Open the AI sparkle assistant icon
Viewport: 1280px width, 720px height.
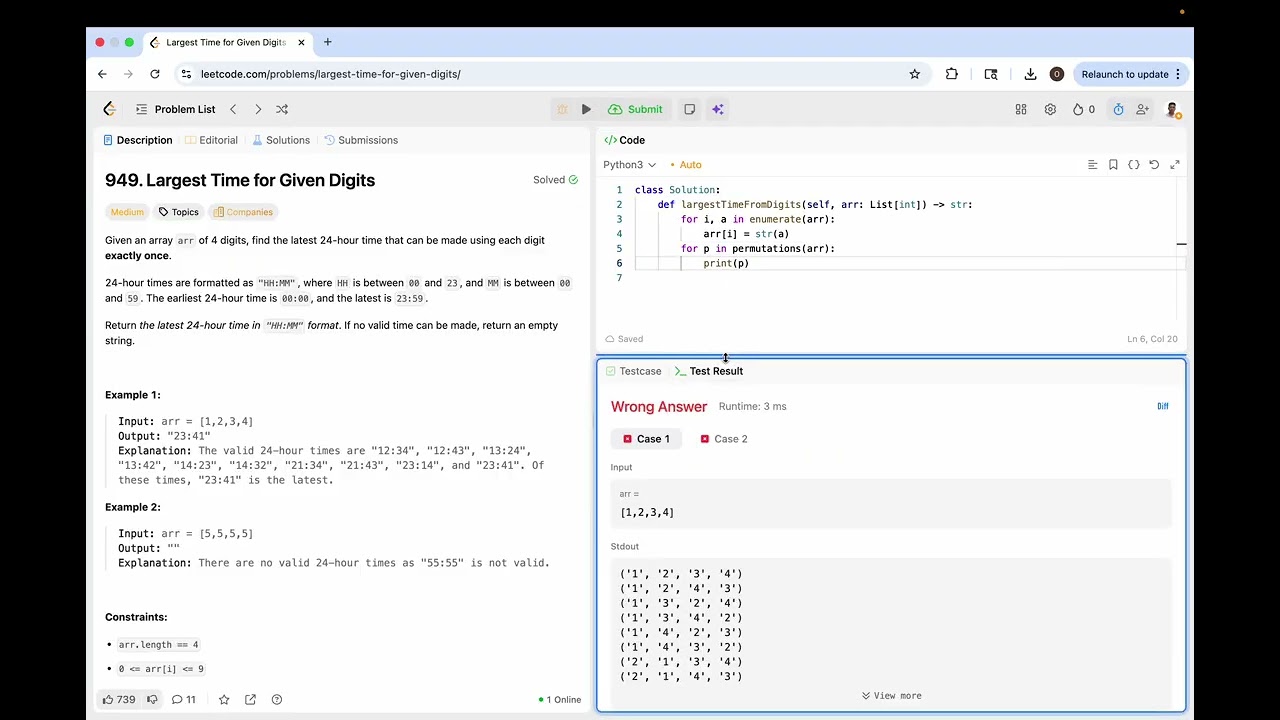[718, 109]
